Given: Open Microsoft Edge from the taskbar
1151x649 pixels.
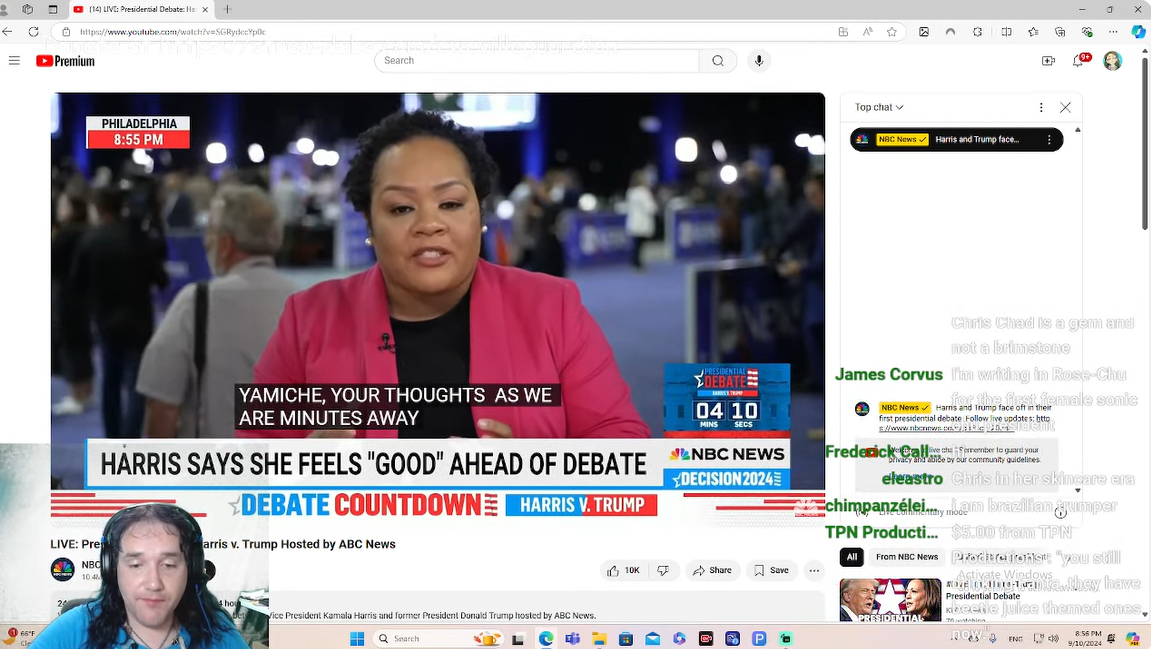Looking at the screenshot, I should [545, 639].
